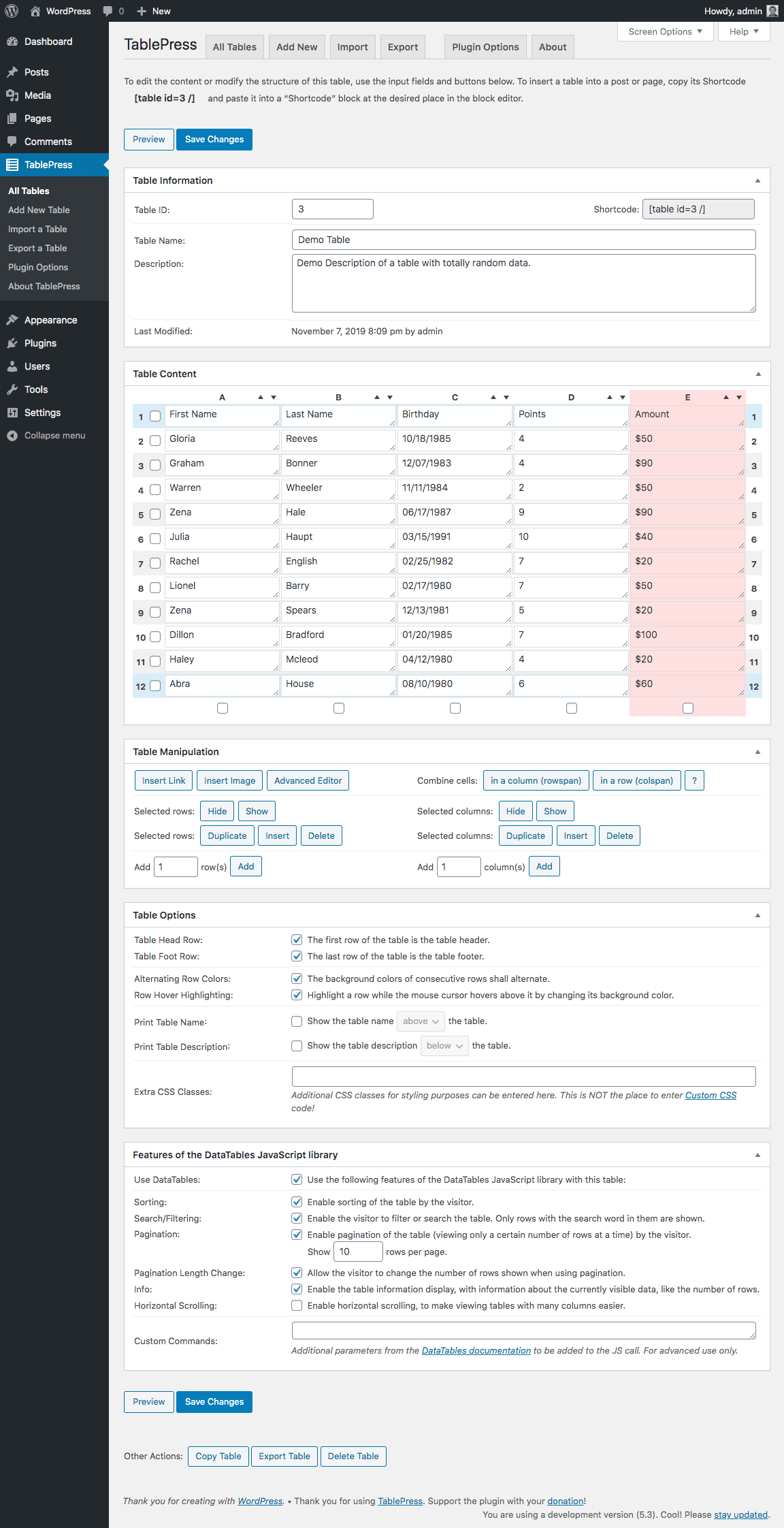784x1528 pixels.
Task: Collapse the Table Manipulation panel arrow
Action: point(757,752)
